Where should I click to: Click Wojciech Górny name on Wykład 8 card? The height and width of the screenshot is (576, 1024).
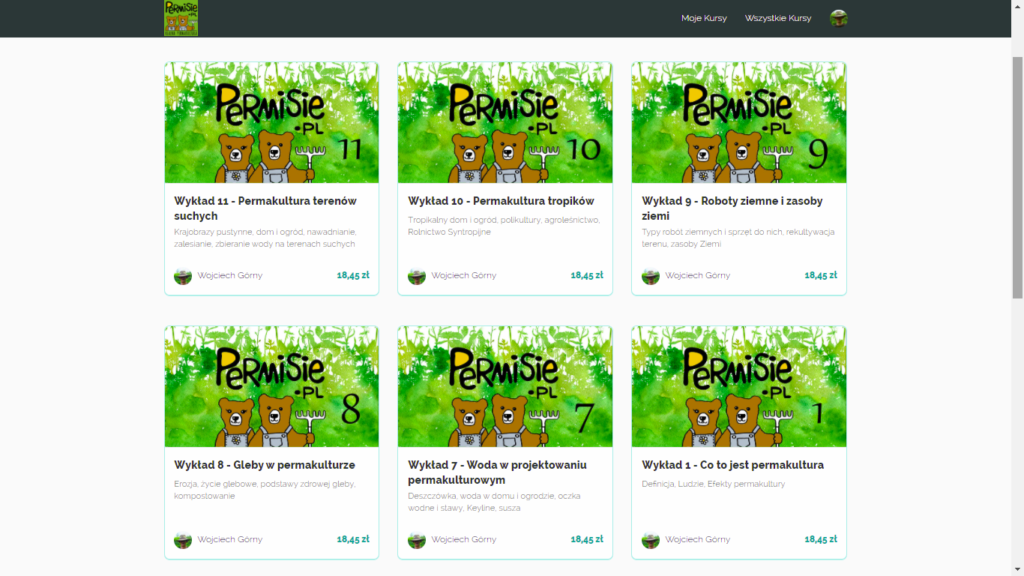pos(230,539)
